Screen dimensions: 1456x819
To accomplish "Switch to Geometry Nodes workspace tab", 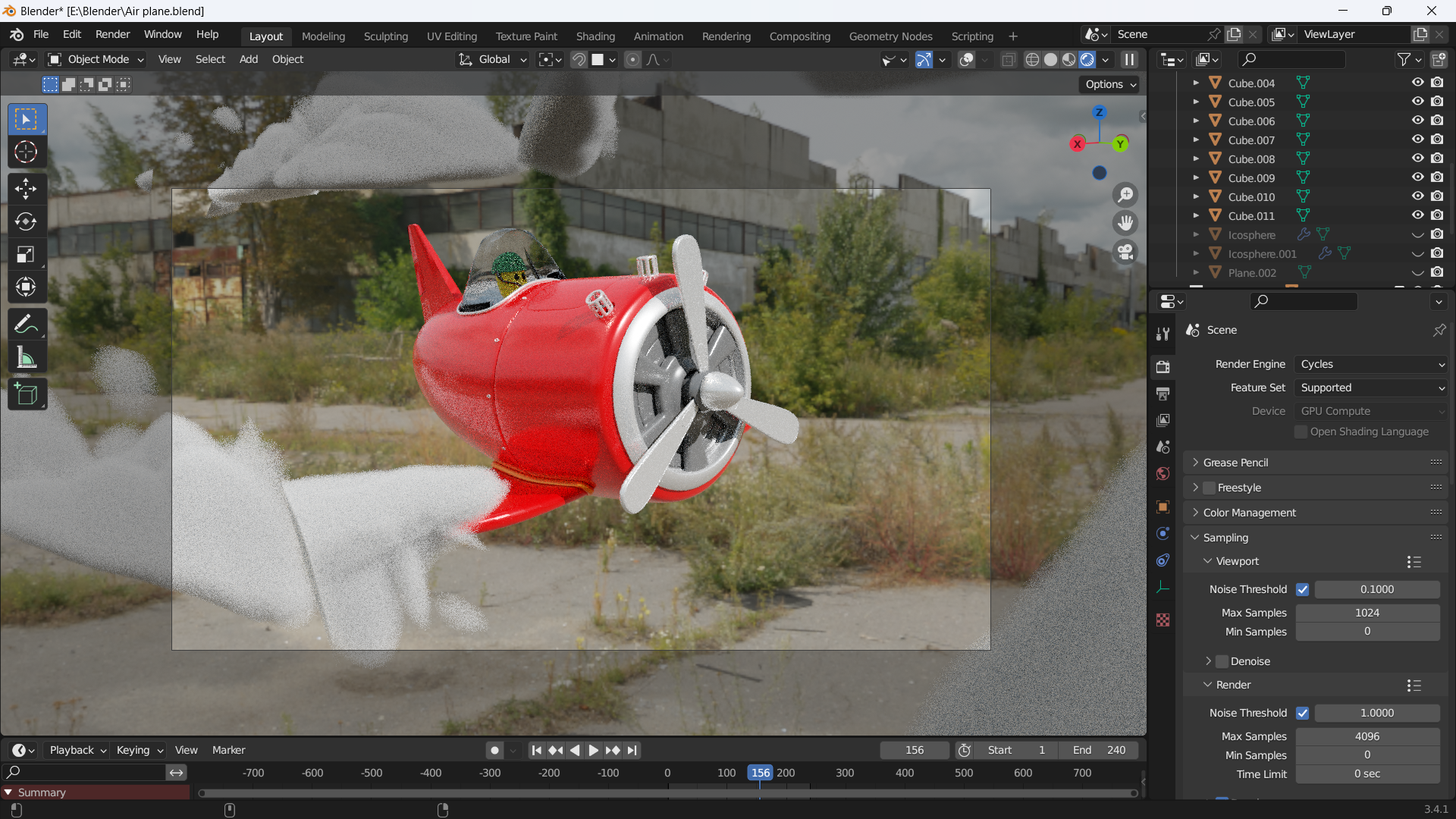I will [x=890, y=36].
